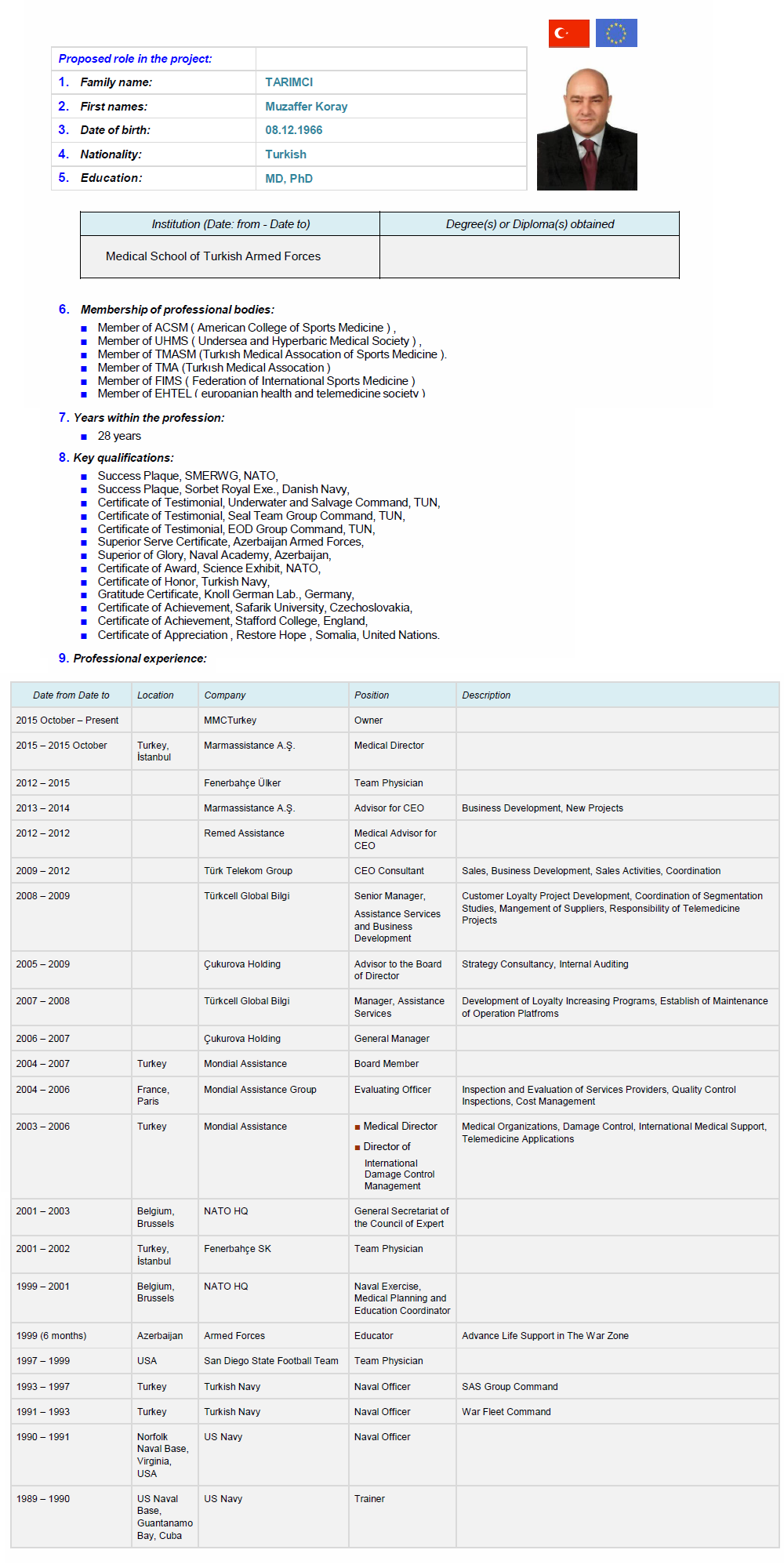The image size is (784, 1568).
Task: Select the portrait photo of the candidate
Action: point(586,129)
